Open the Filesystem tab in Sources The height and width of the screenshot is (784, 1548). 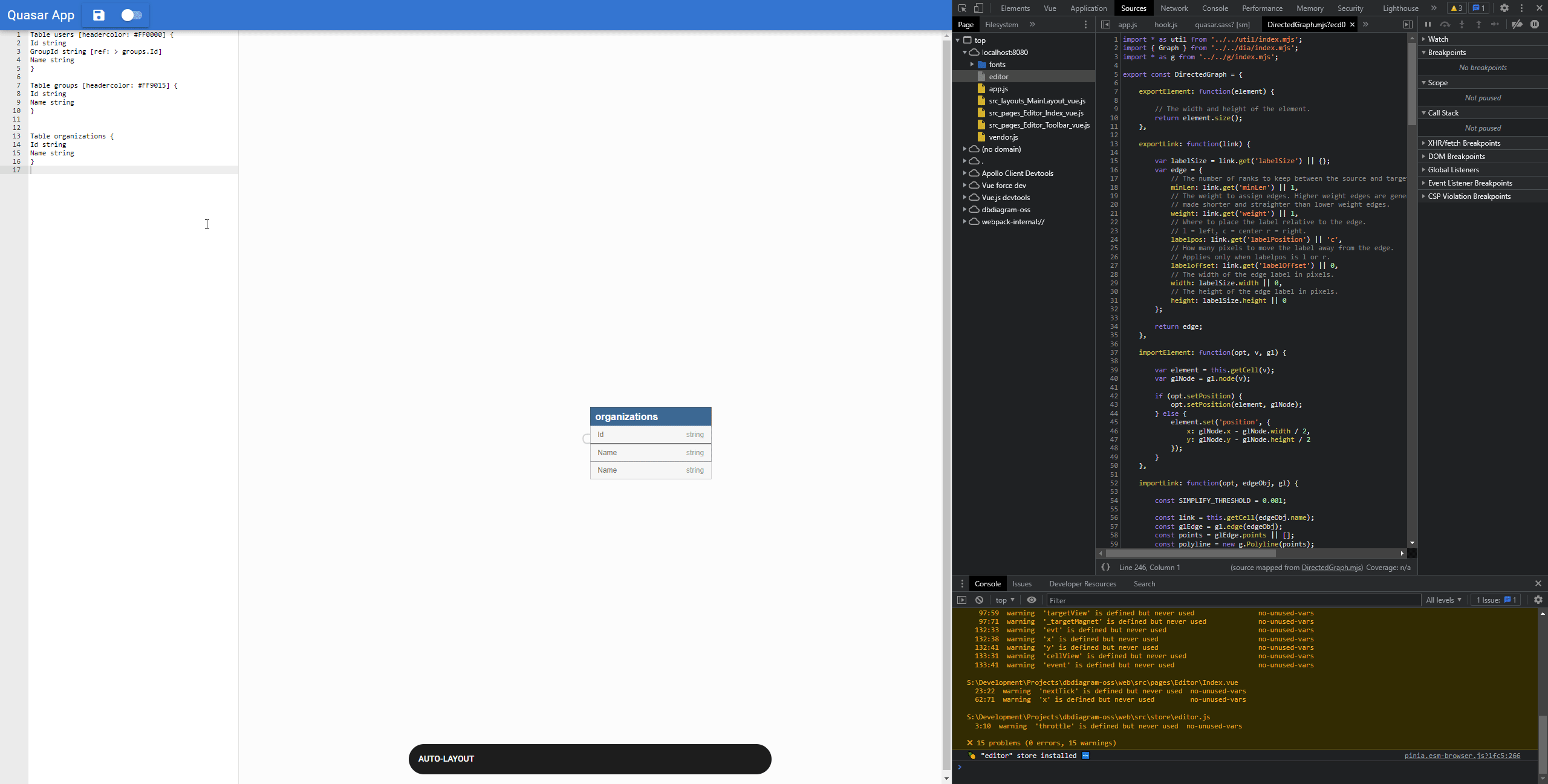(x=1001, y=25)
